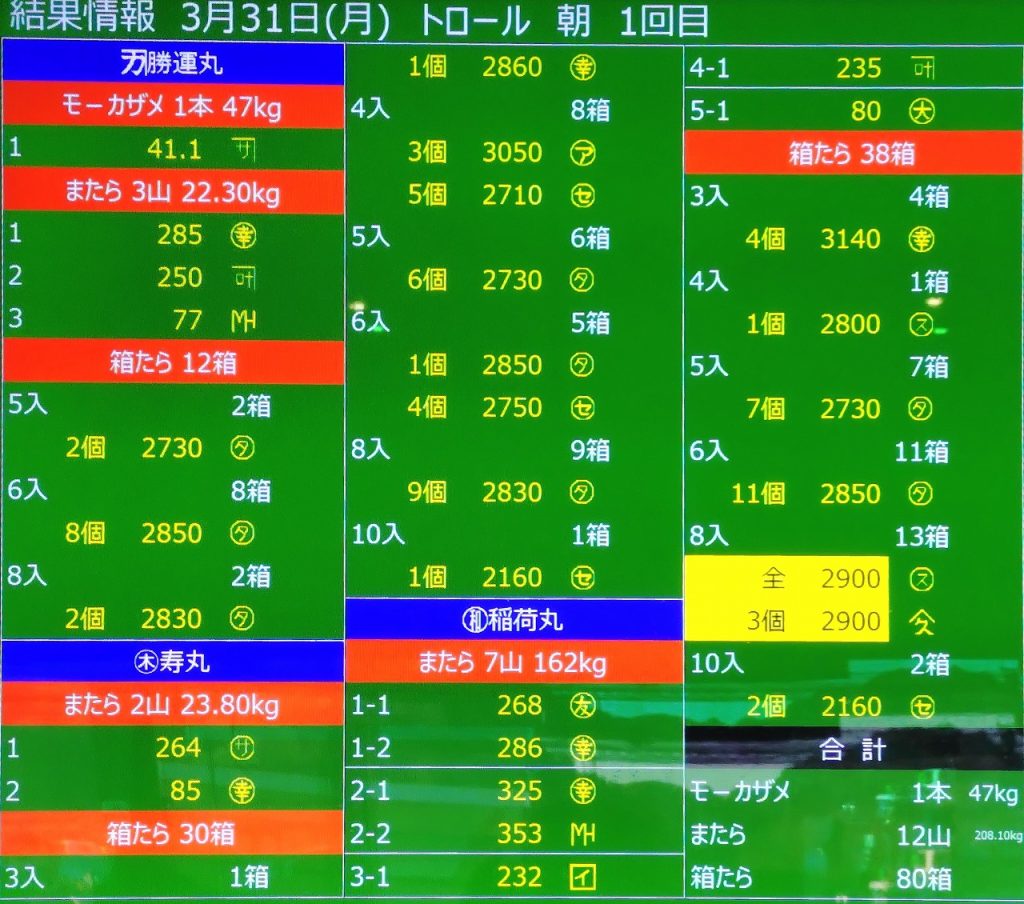1024x904 pixels.
Task: Select the circled ス mark beside 2800
Action: (x=922, y=324)
